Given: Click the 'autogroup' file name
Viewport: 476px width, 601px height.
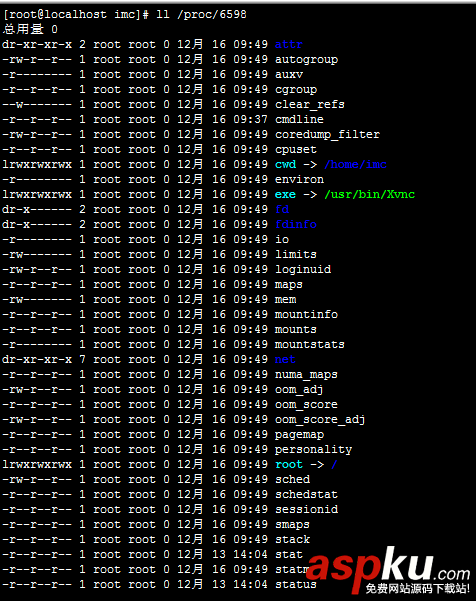Looking at the screenshot, I should click(x=306, y=59).
